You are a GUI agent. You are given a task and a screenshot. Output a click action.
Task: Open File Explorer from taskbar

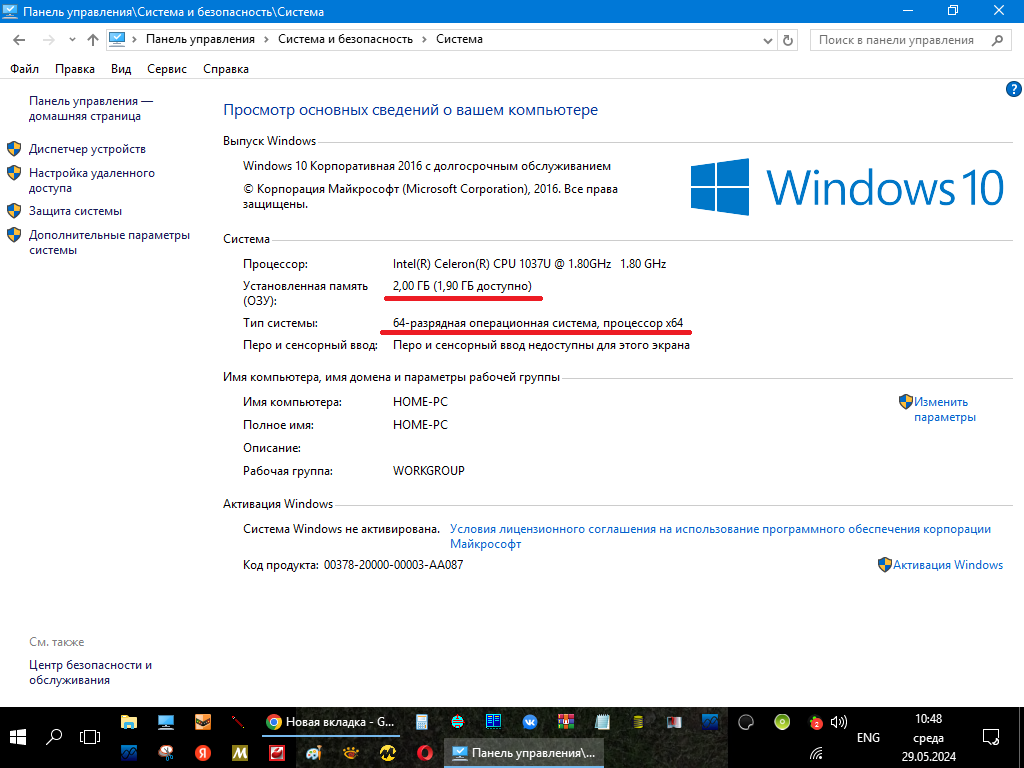pos(129,722)
